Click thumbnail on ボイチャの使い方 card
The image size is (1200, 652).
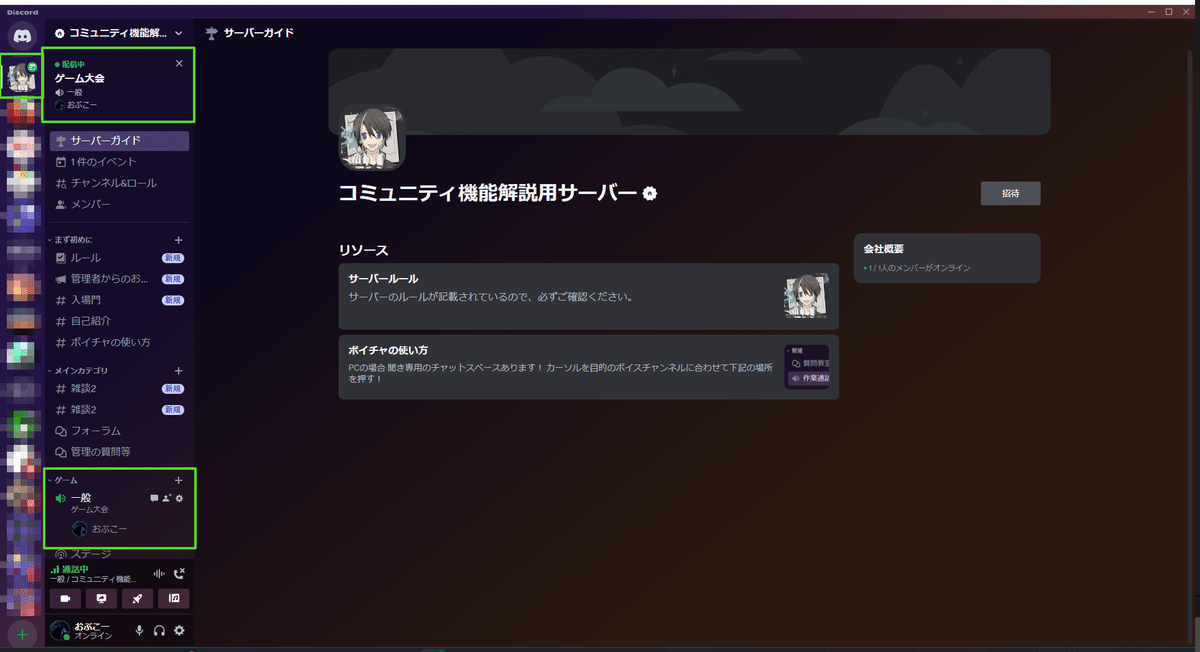point(806,367)
